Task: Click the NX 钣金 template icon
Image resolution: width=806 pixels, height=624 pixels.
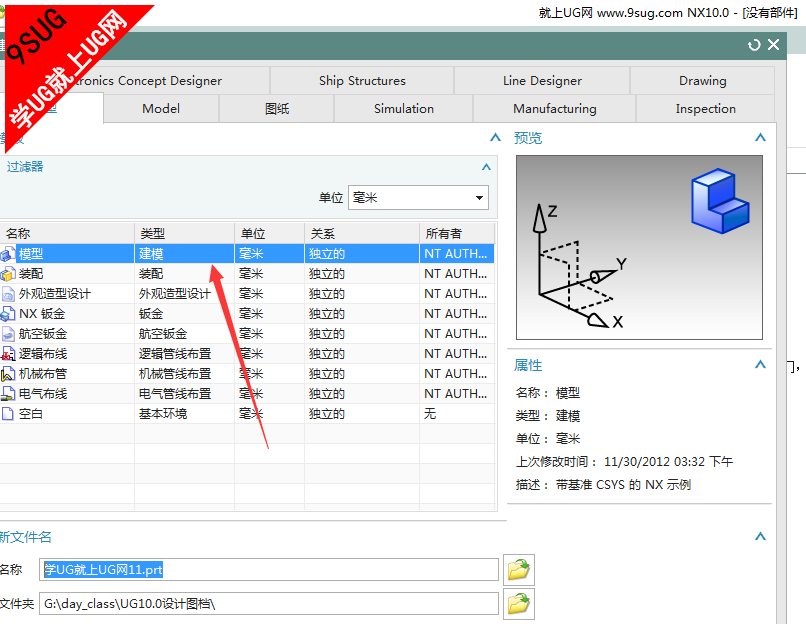Action: [8, 314]
